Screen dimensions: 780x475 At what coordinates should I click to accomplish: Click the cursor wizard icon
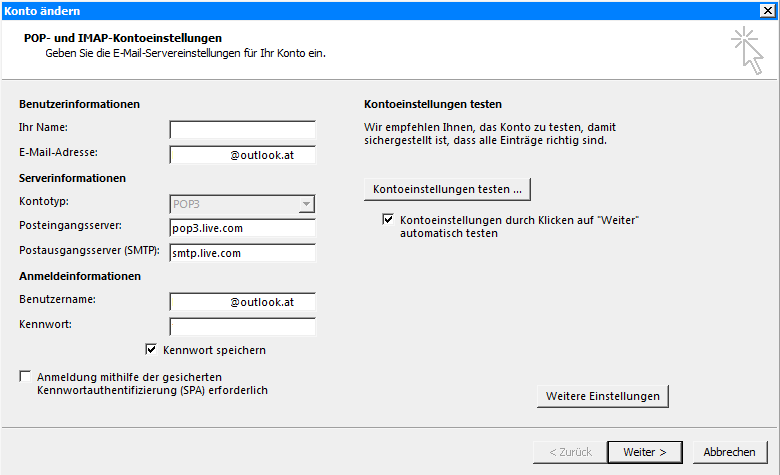tap(747, 50)
